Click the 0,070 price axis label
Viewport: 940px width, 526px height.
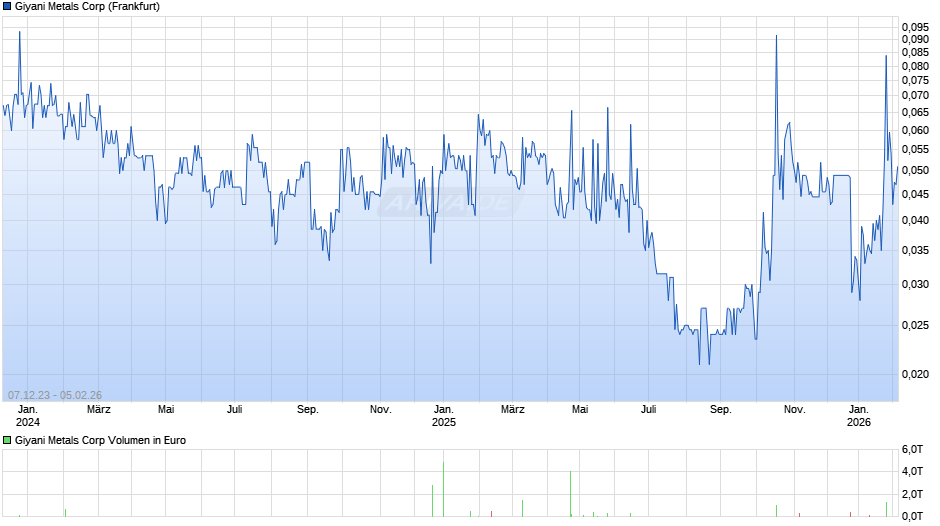[915, 95]
